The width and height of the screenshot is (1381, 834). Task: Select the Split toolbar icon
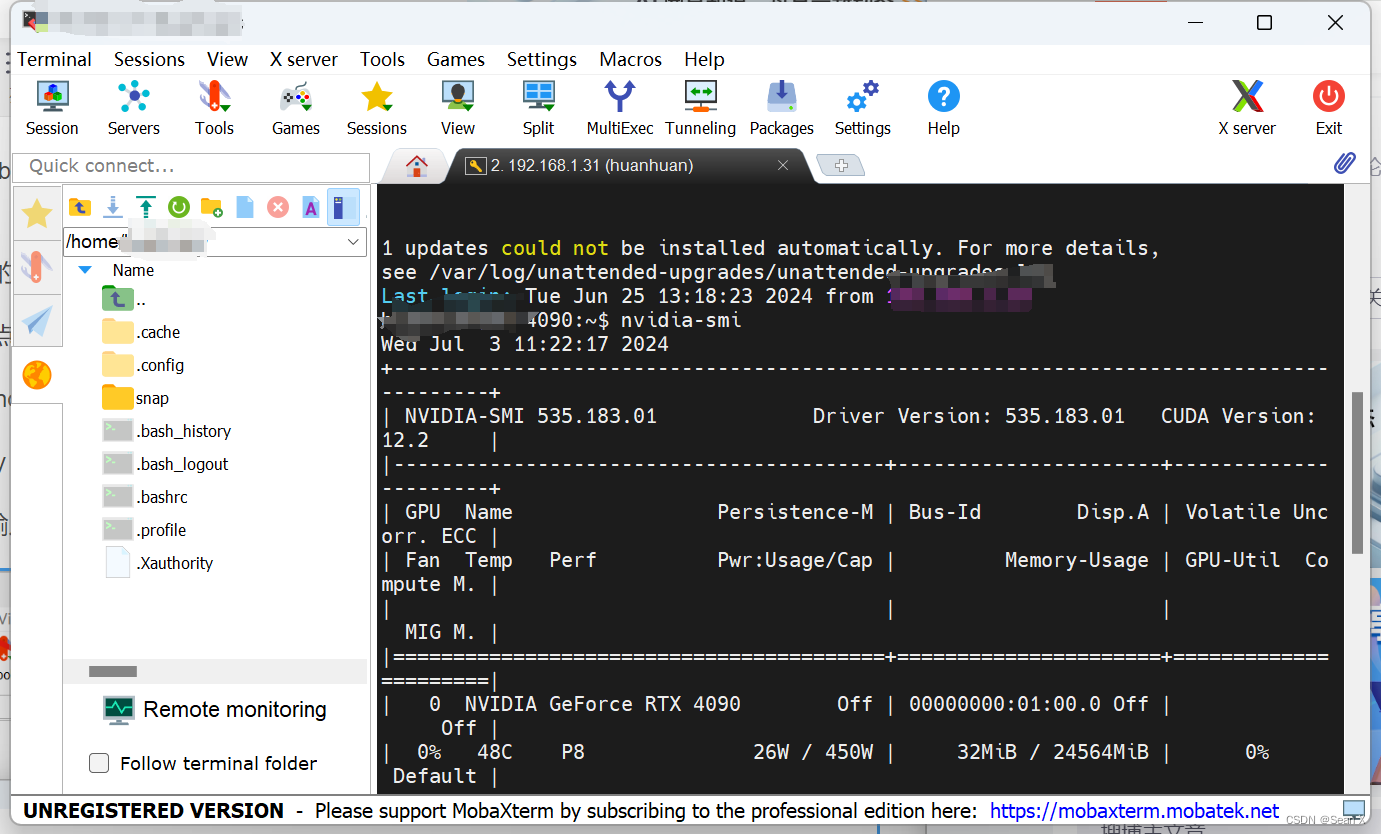[538, 108]
